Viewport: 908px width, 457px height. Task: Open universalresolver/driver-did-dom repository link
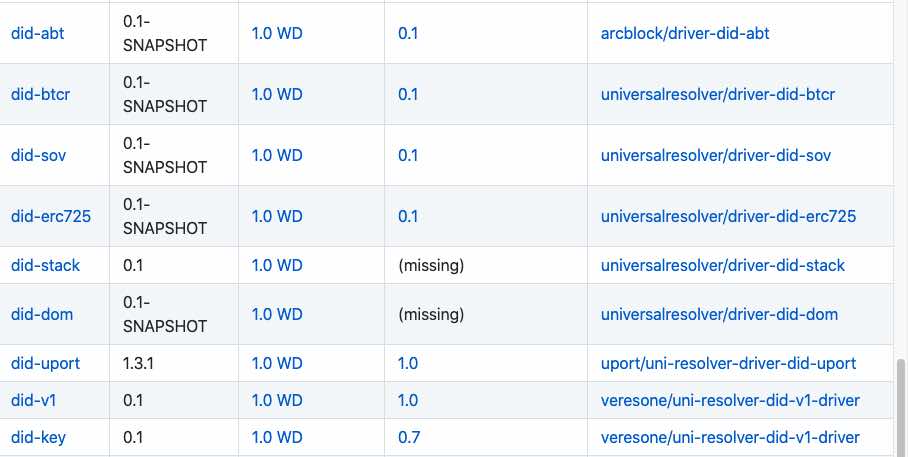(x=719, y=314)
